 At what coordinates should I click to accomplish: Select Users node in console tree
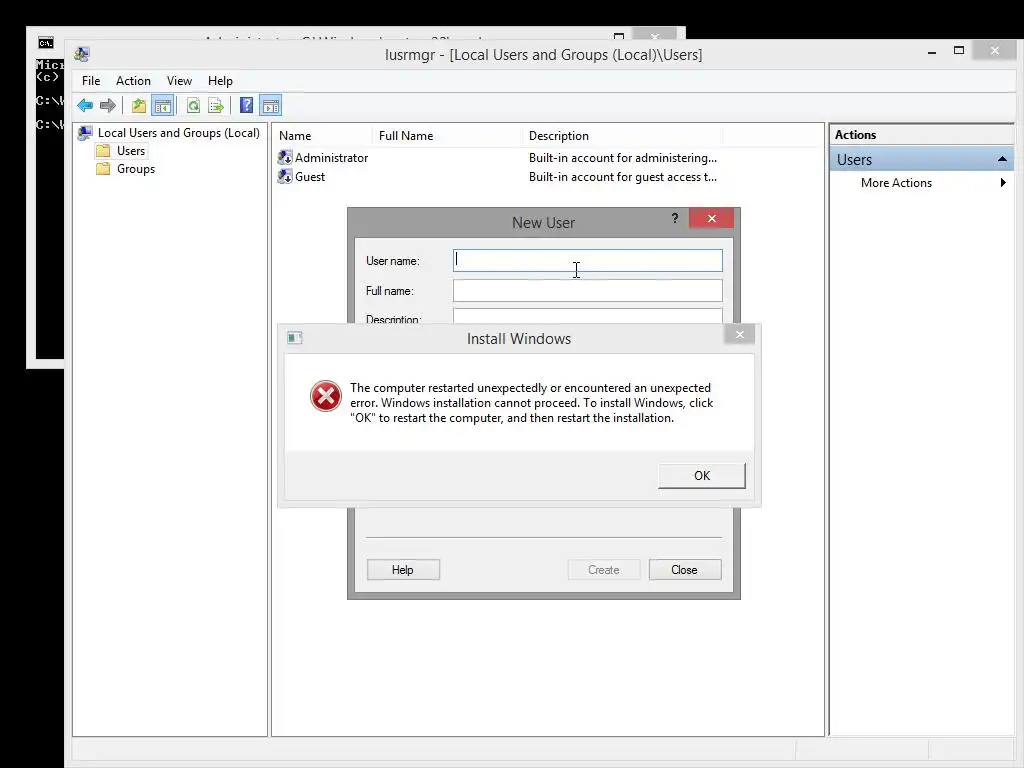(x=131, y=151)
